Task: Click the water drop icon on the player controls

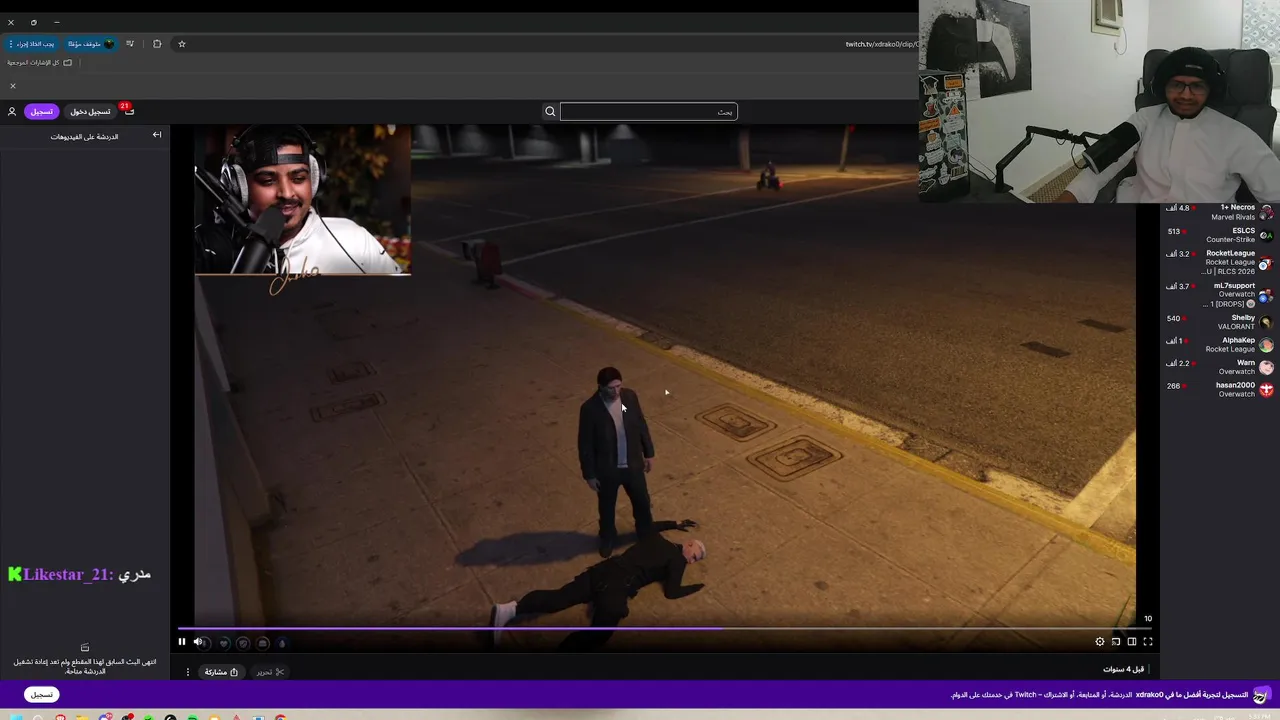Action: (x=282, y=643)
